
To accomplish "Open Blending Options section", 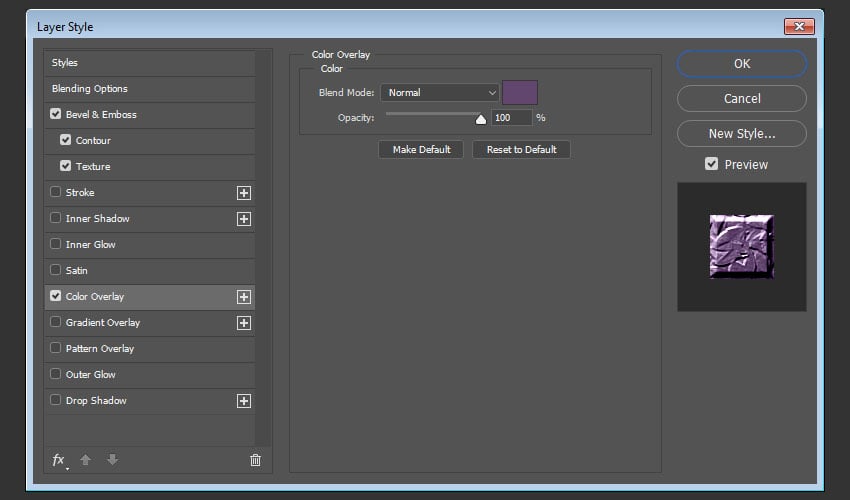I will pos(150,89).
